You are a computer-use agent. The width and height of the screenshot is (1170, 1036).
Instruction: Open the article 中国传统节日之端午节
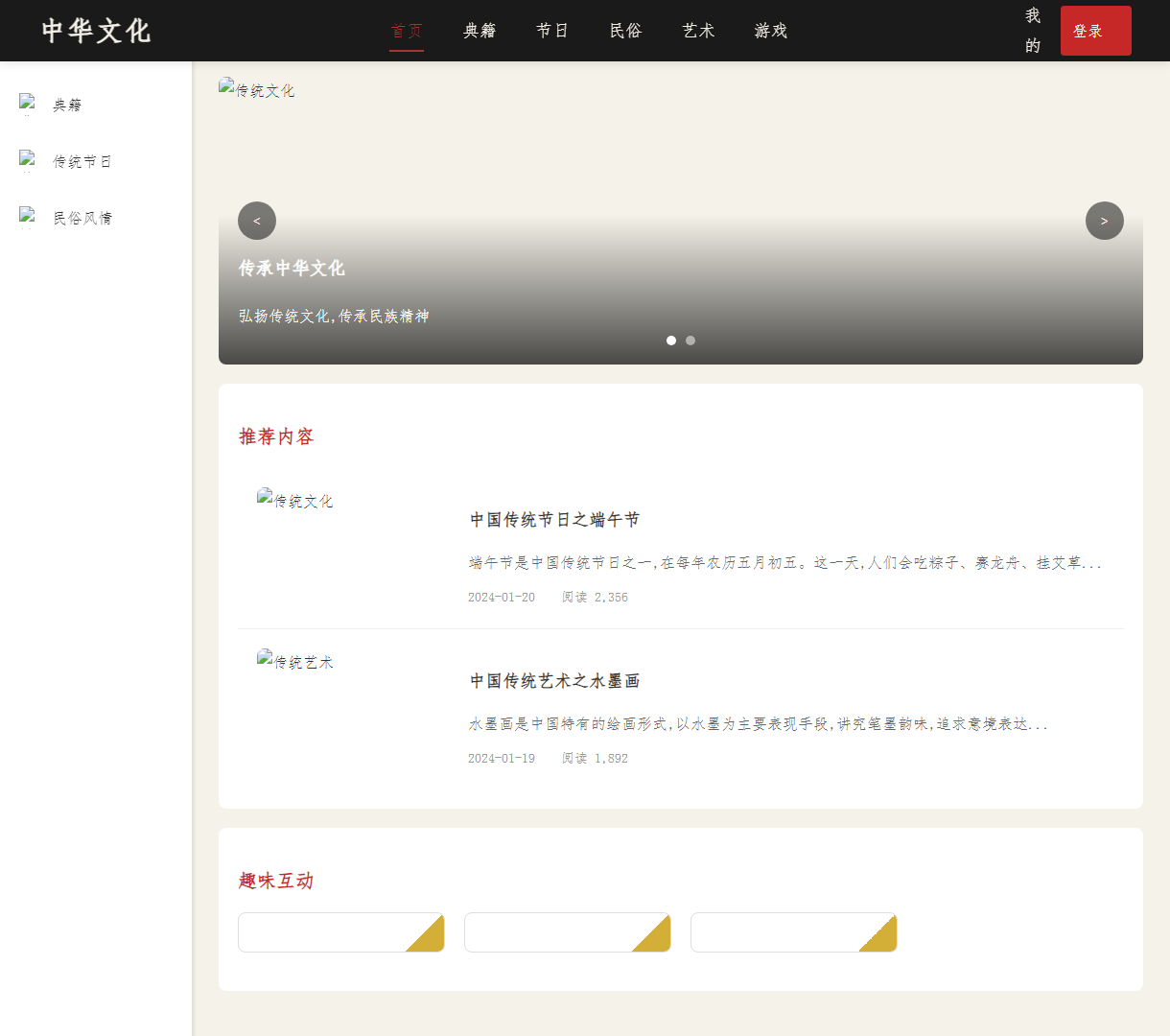[x=554, y=519]
